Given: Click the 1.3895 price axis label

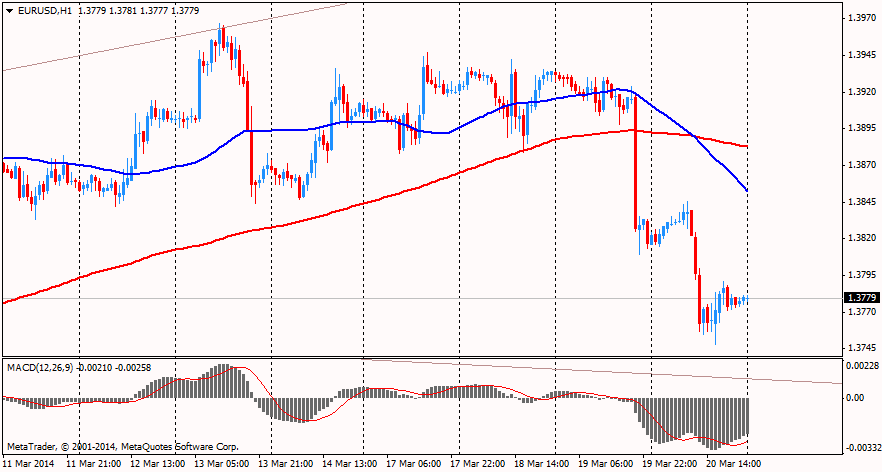Looking at the screenshot, I should tap(861, 128).
